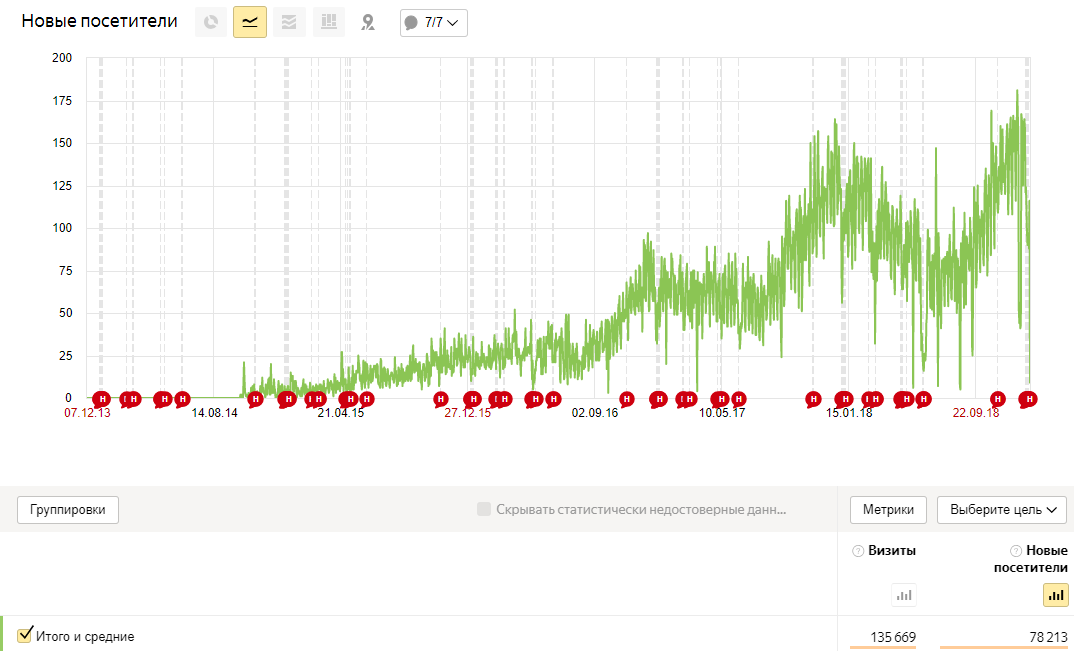The height and width of the screenshot is (651, 1074).
Task: Select the line chart view
Action: click(x=250, y=22)
